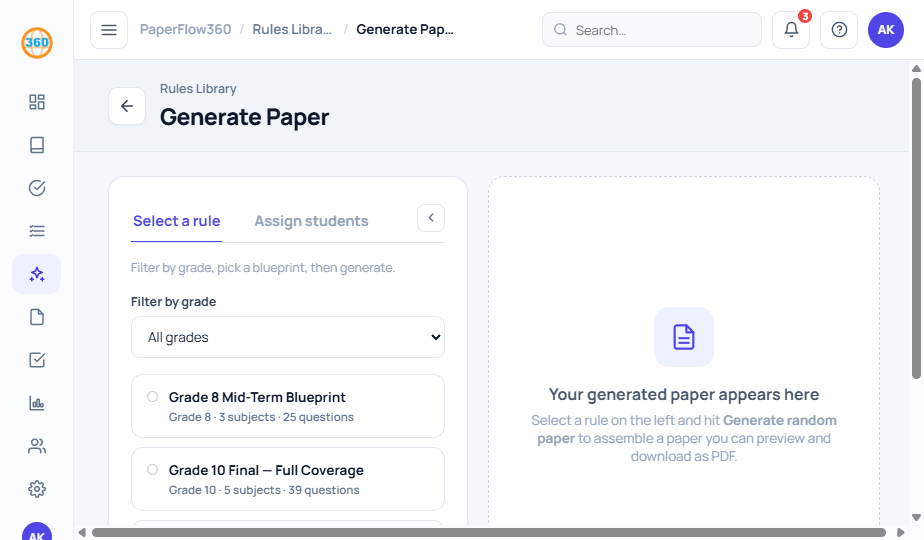This screenshot has height=540, width=924.
Task: Open notifications bell with 3 badge
Action: (791, 30)
